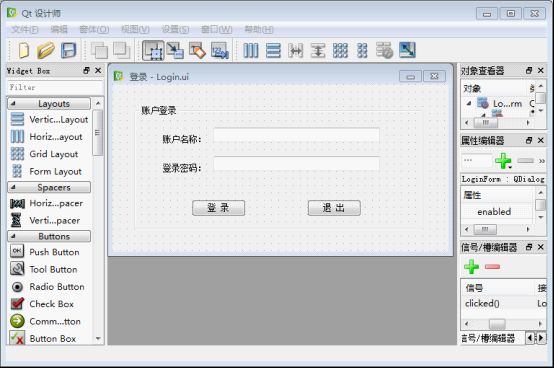Select Horizontal Spacer widget in Widget Box
Viewport: 554px width, 368px height.
click(x=49, y=203)
